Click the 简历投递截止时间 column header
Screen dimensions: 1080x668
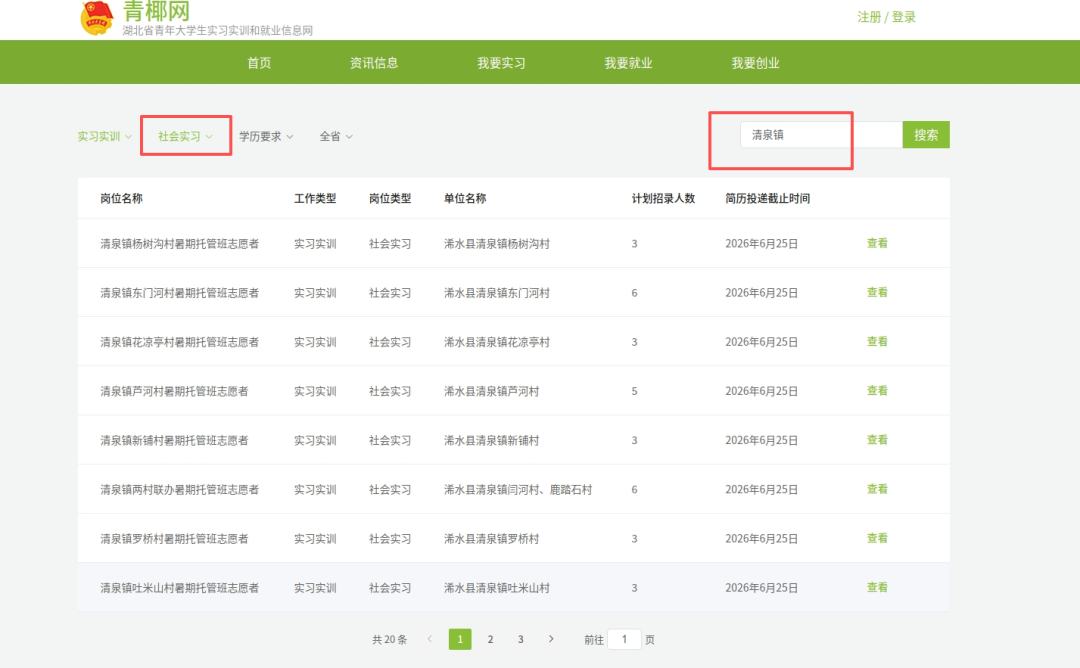click(767, 198)
